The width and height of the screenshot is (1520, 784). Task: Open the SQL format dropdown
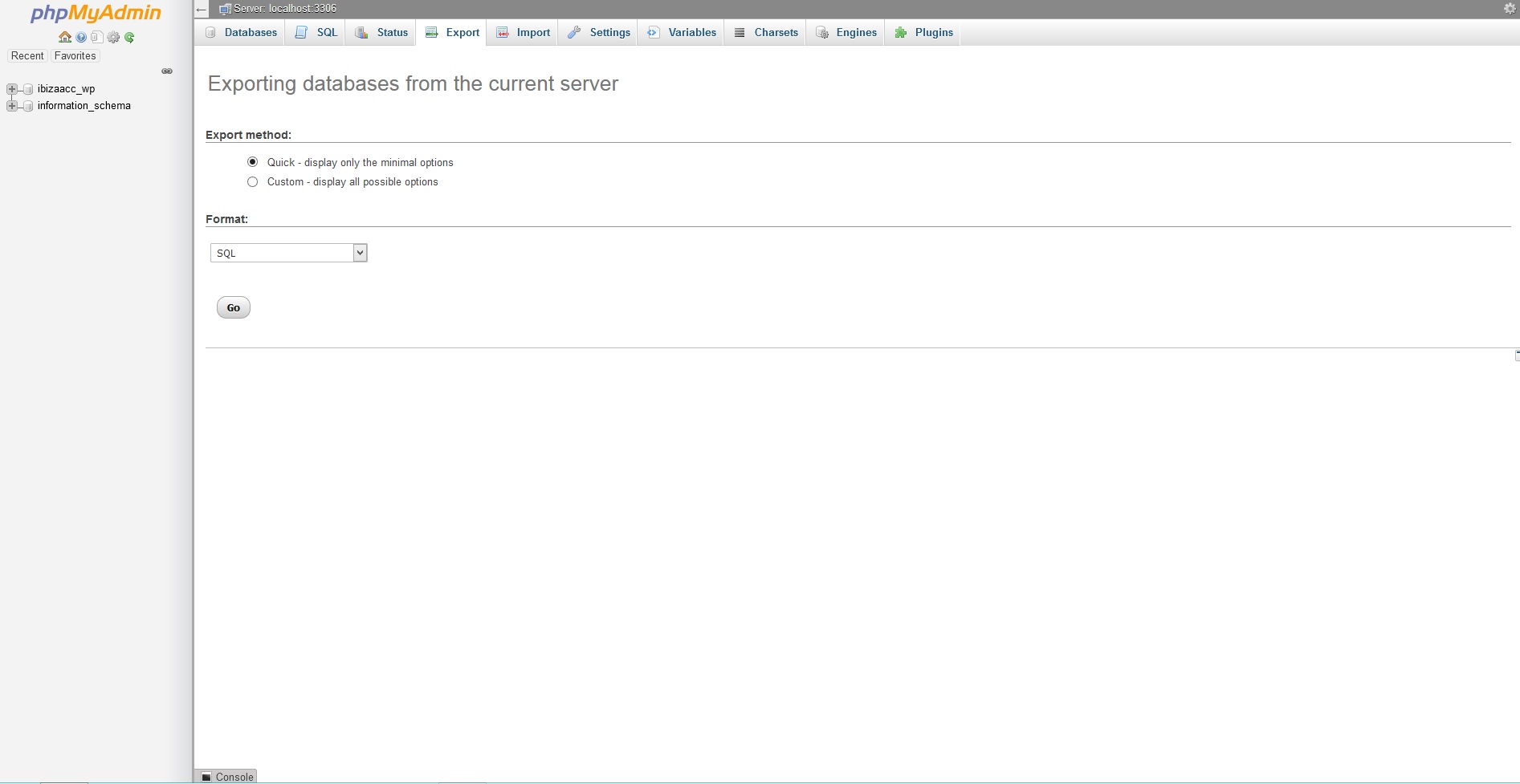(x=288, y=253)
